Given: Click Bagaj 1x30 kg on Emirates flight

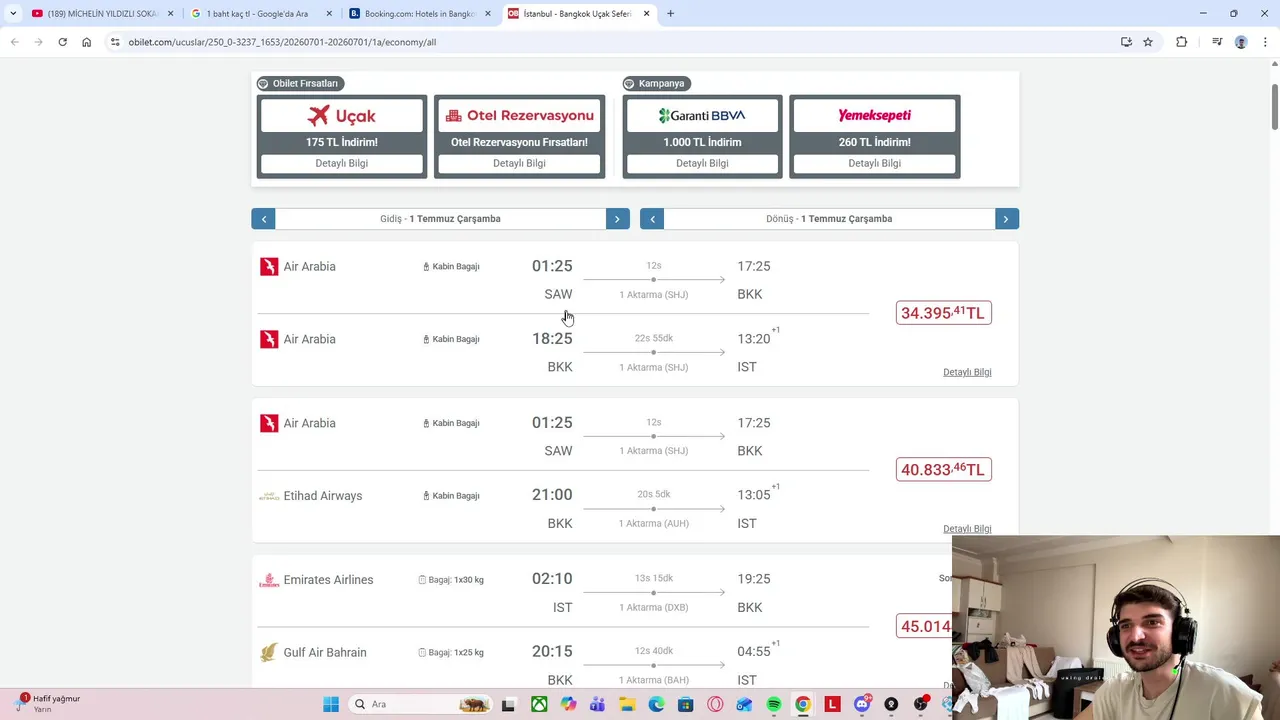Looking at the screenshot, I should [451, 580].
